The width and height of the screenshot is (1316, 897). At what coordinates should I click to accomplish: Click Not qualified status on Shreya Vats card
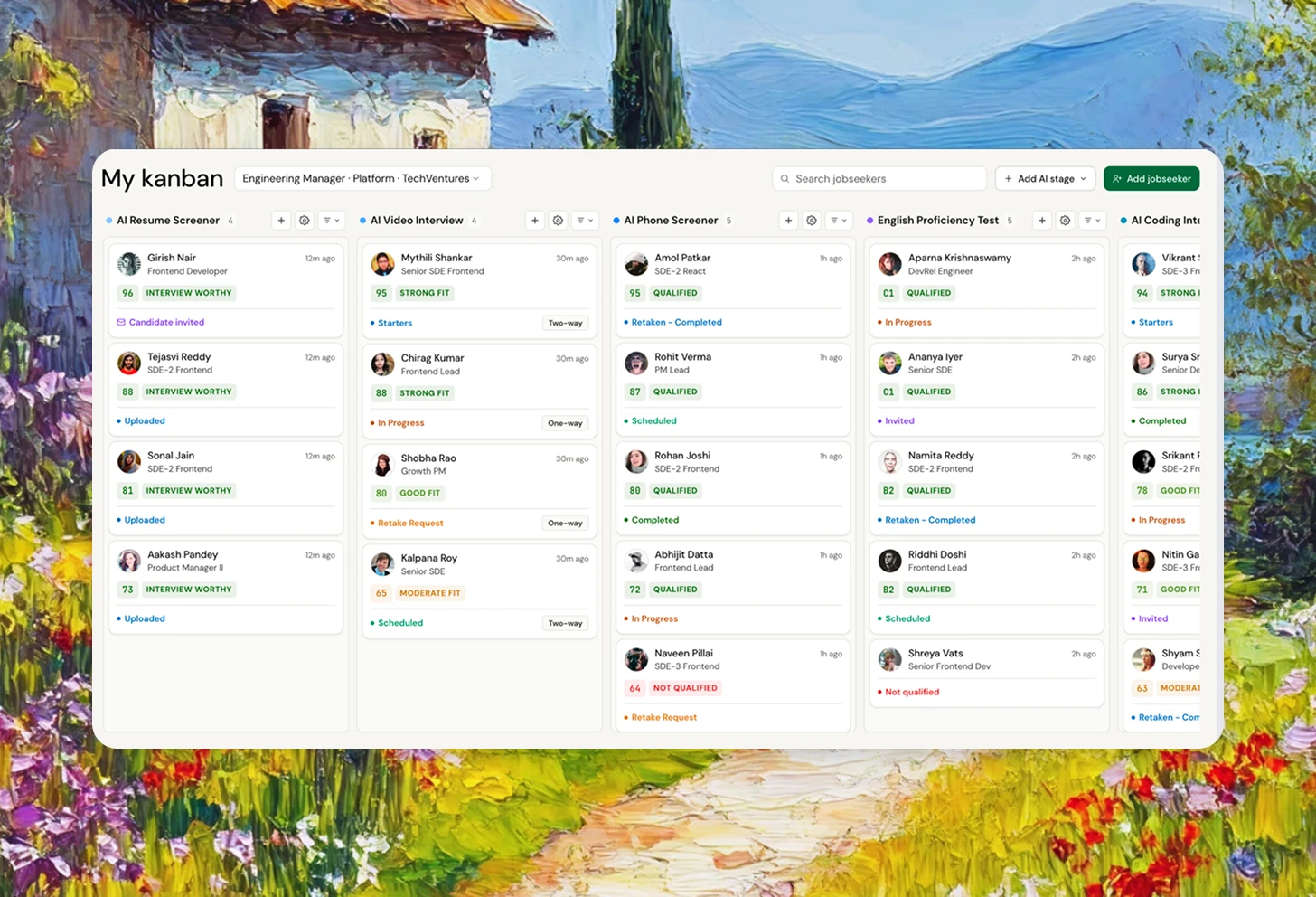908,692
